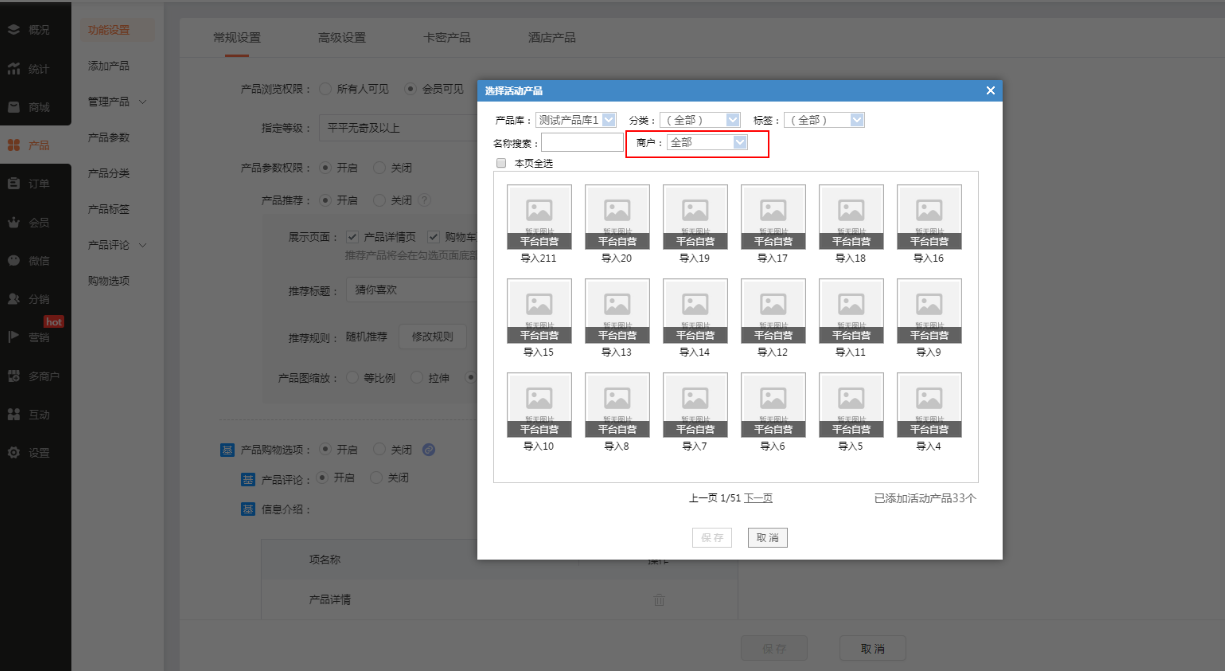
Task: Click the 名称搜索 text input field
Action: tap(582, 143)
